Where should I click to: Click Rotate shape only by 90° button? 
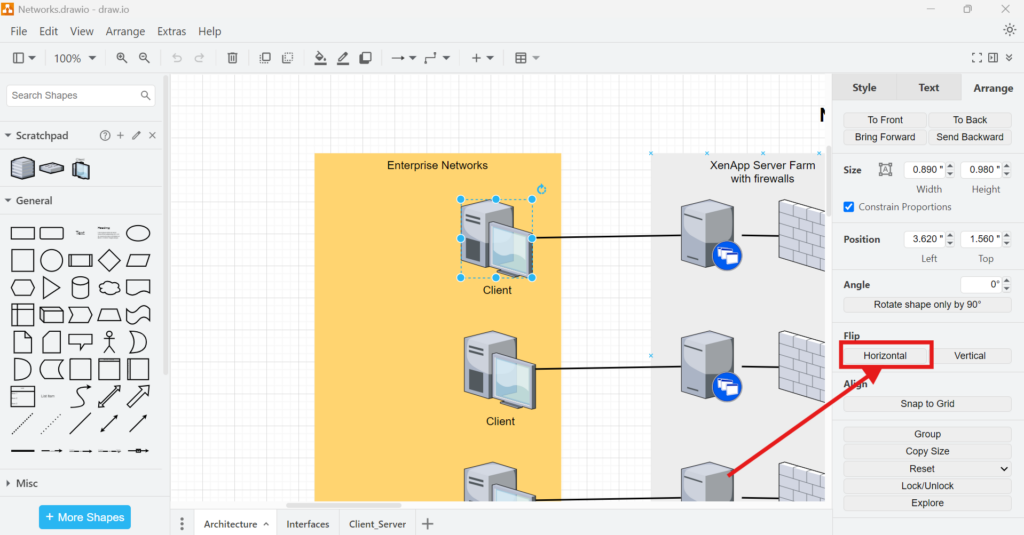click(x=927, y=304)
